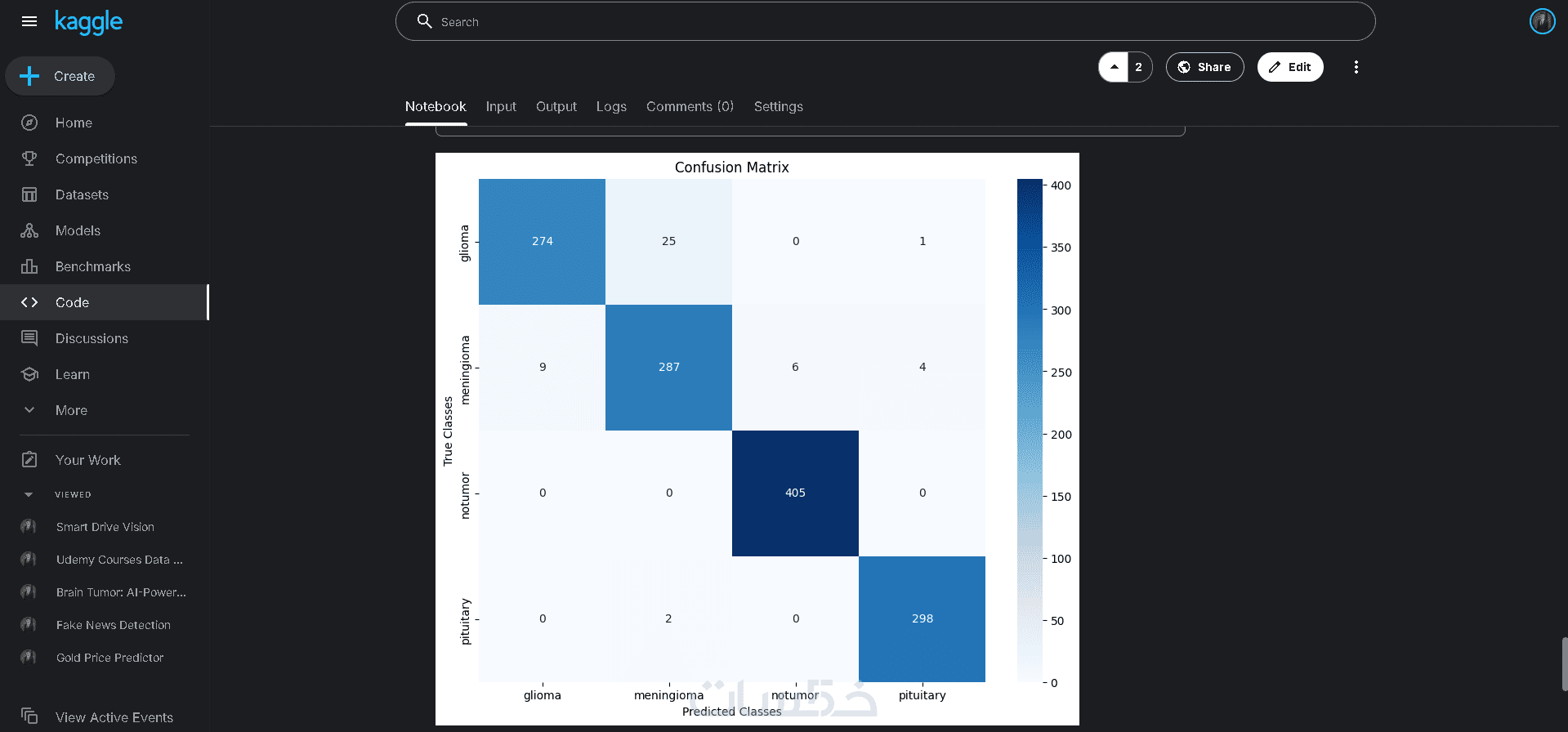Viewport: 1568px width, 732px height.
Task: Switch to the Logs tab
Action: 611,106
